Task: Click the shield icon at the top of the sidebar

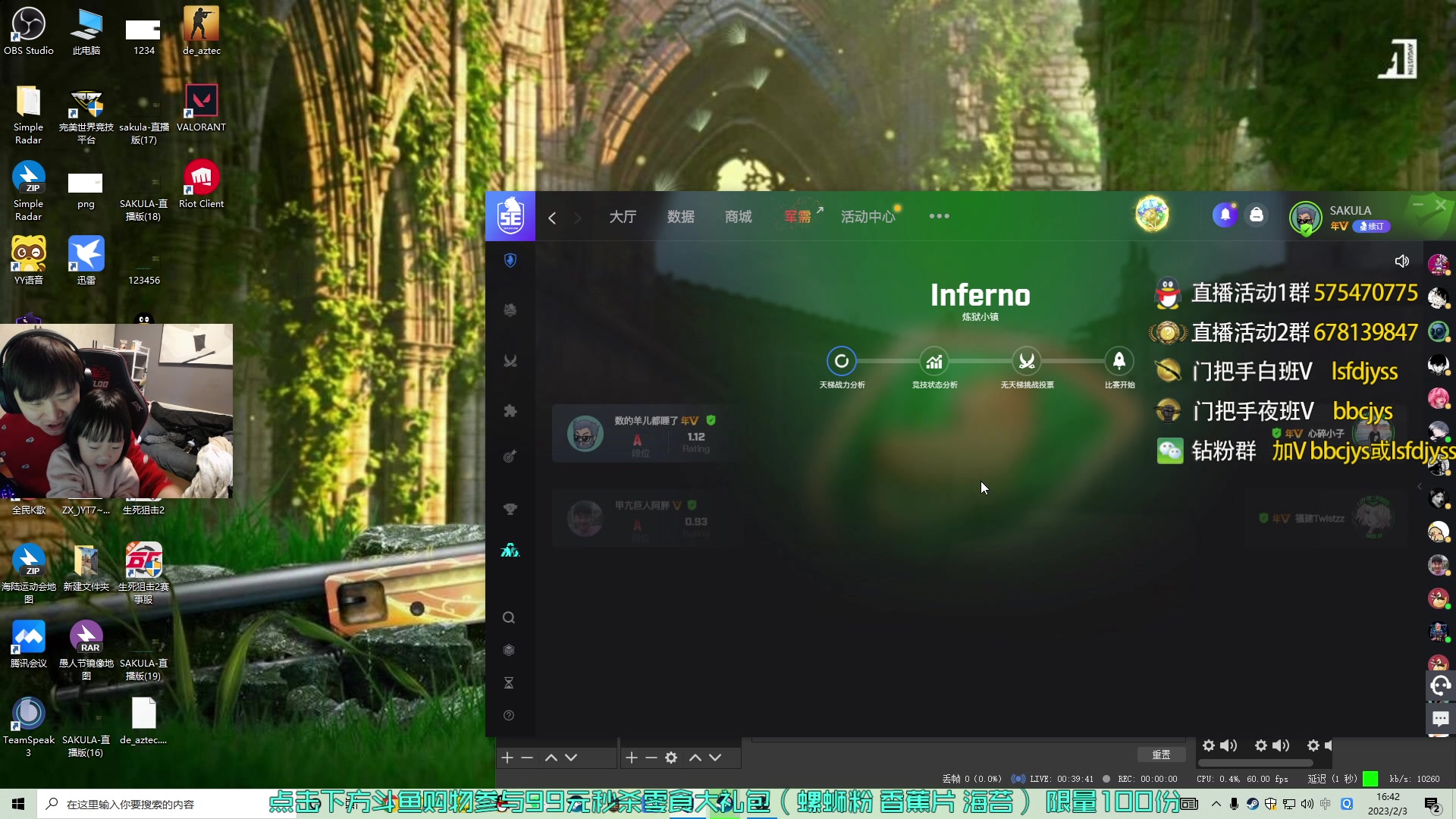Action: (510, 260)
